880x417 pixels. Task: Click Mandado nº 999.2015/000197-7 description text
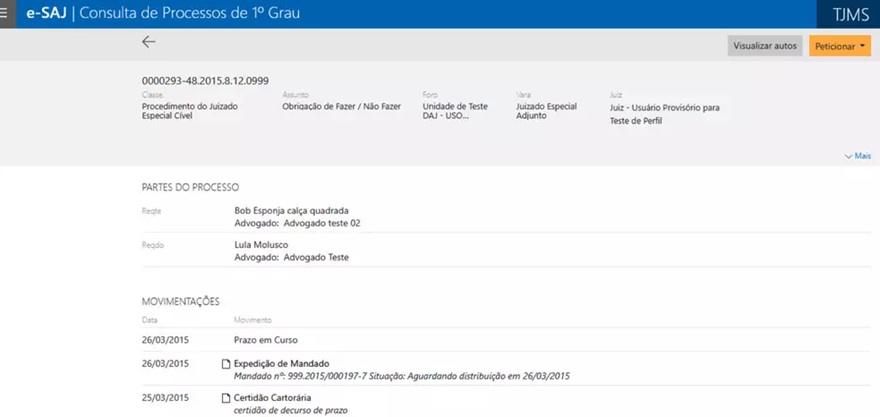coord(401,376)
